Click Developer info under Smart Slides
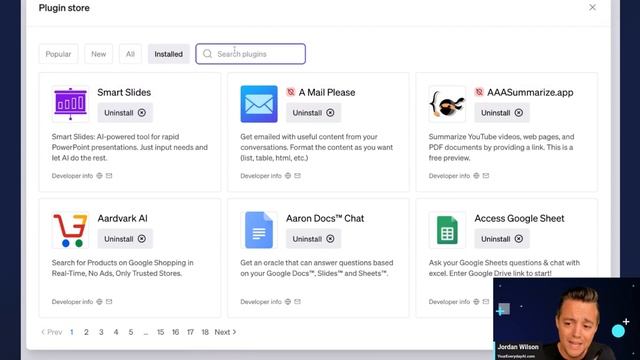 click(x=72, y=176)
